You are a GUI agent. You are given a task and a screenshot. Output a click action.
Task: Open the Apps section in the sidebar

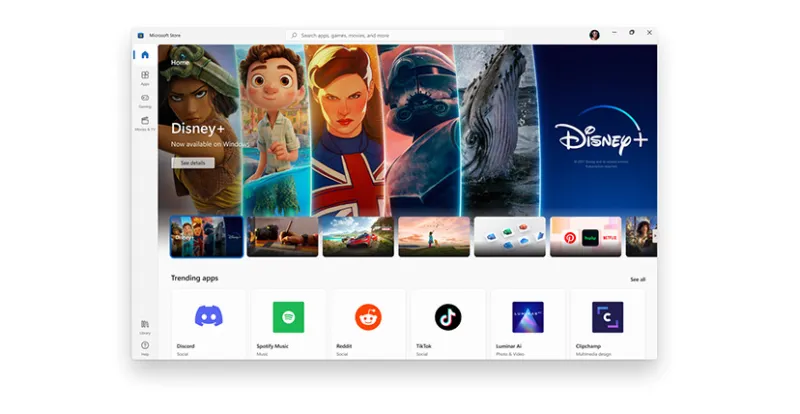click(145, 78)
